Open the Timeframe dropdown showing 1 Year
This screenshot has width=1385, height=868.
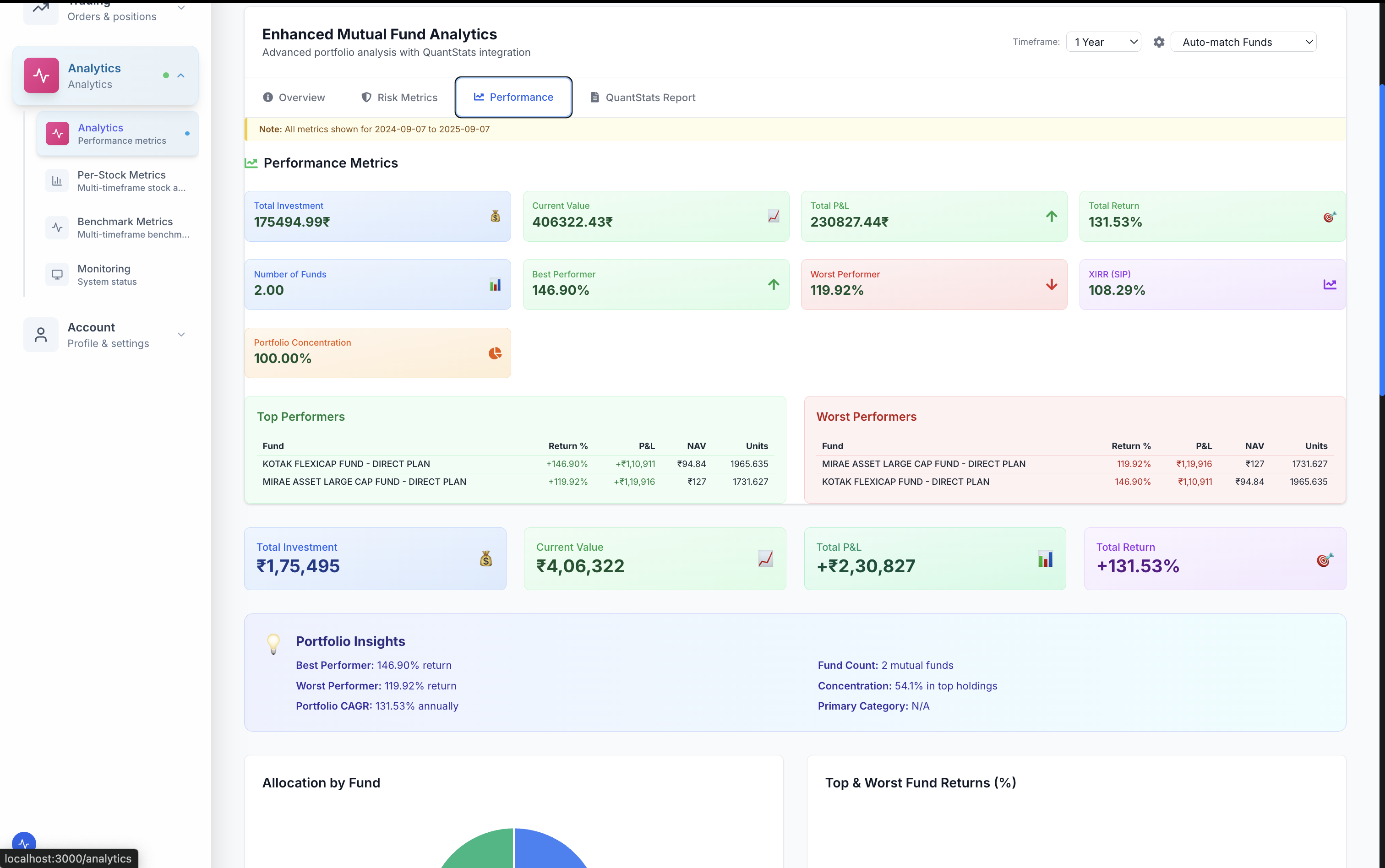click(1103, 41)
